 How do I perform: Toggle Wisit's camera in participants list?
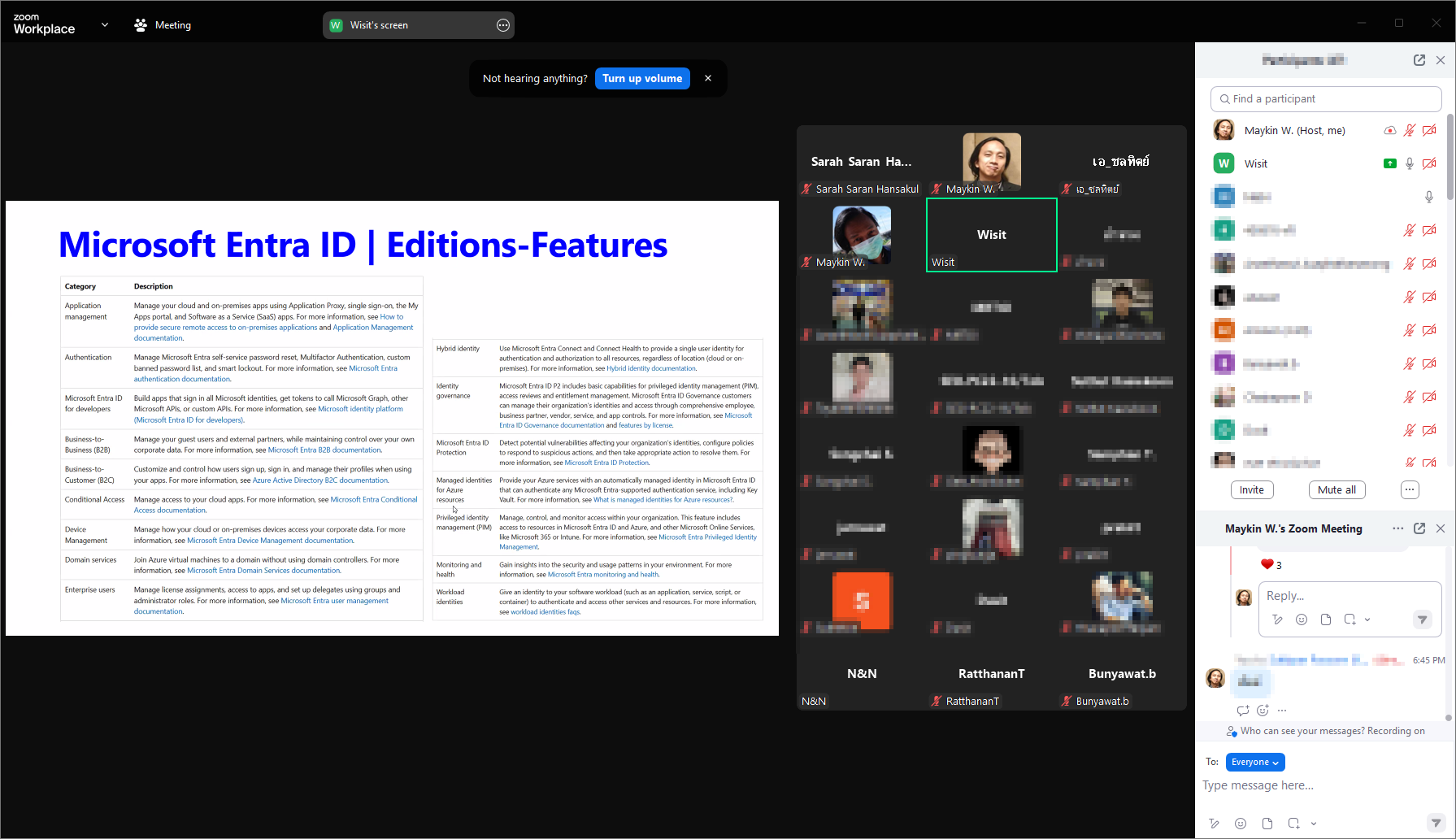click(1429, 163)
